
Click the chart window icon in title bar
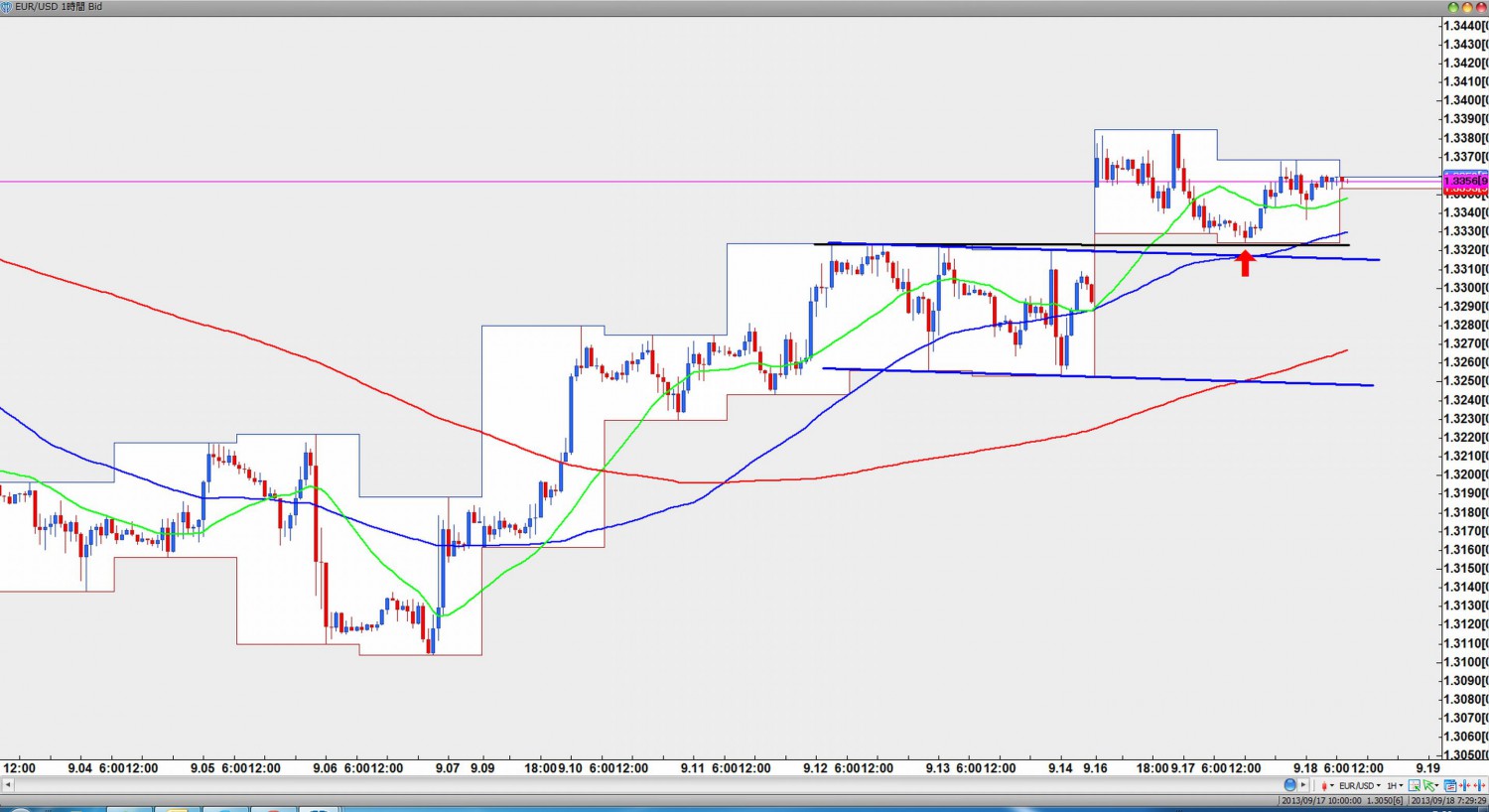point(7,7)
